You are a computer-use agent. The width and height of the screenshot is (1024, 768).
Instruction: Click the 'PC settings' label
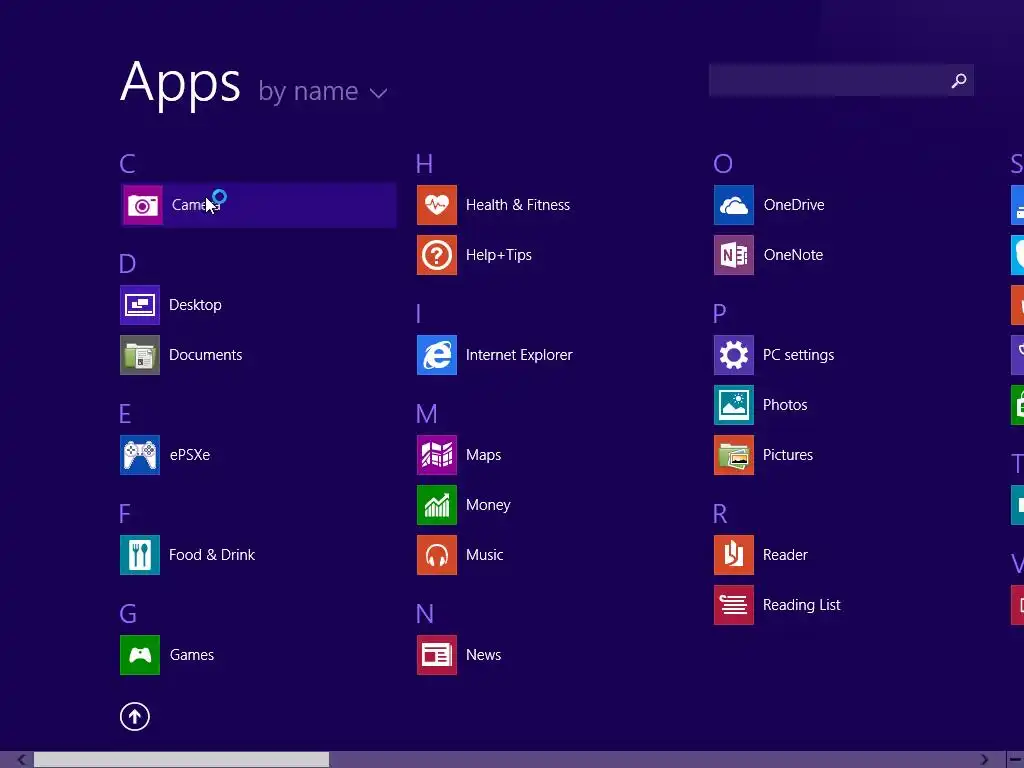click(798, 355)
